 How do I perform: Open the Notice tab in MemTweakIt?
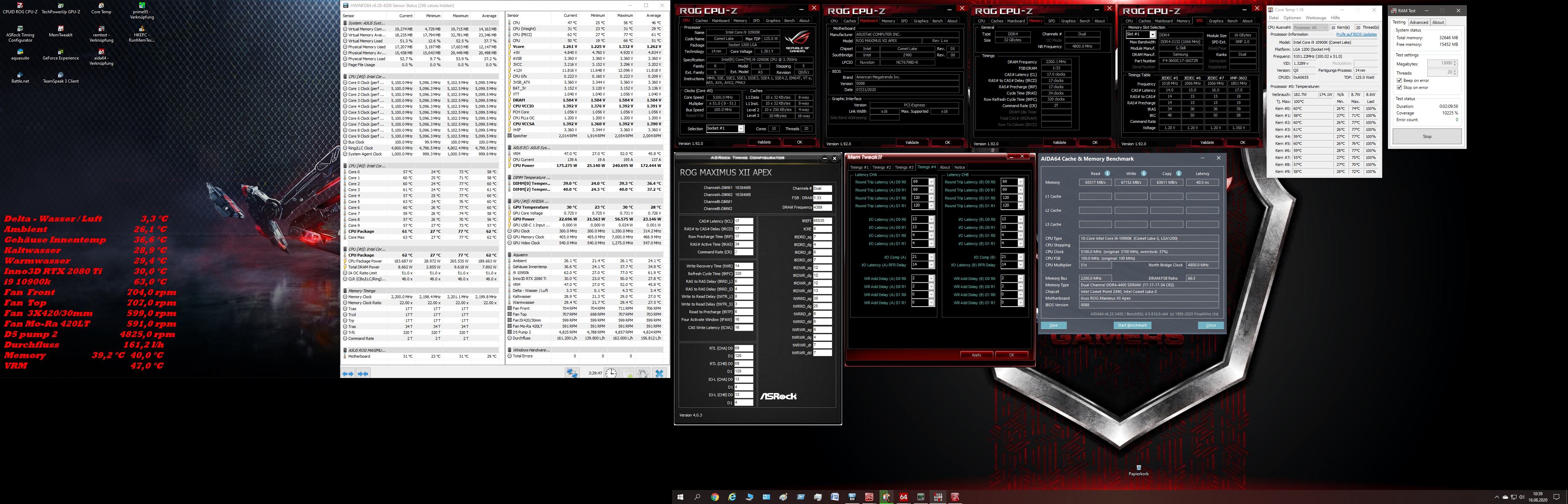tap(959, 167)
